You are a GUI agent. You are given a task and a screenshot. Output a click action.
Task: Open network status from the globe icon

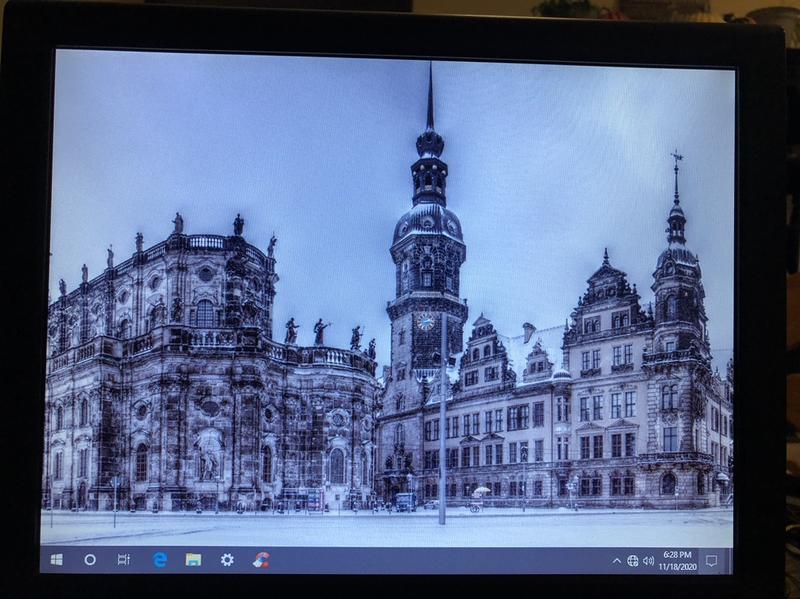(x=633, y=561)
